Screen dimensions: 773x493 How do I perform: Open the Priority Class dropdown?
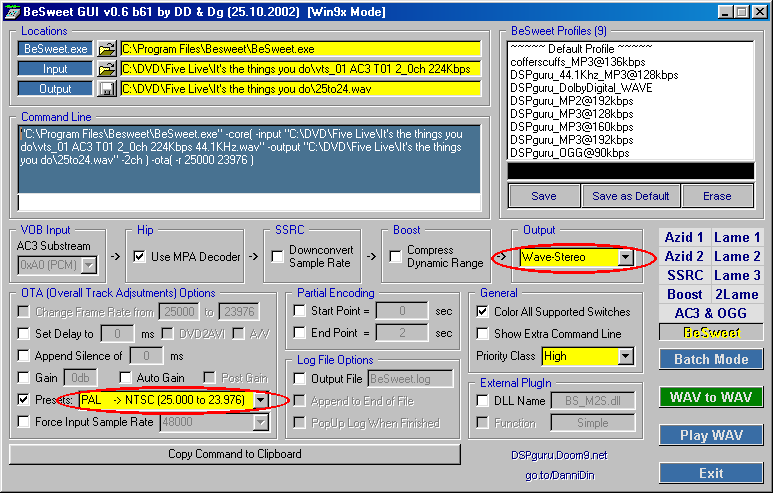(625, 356)
